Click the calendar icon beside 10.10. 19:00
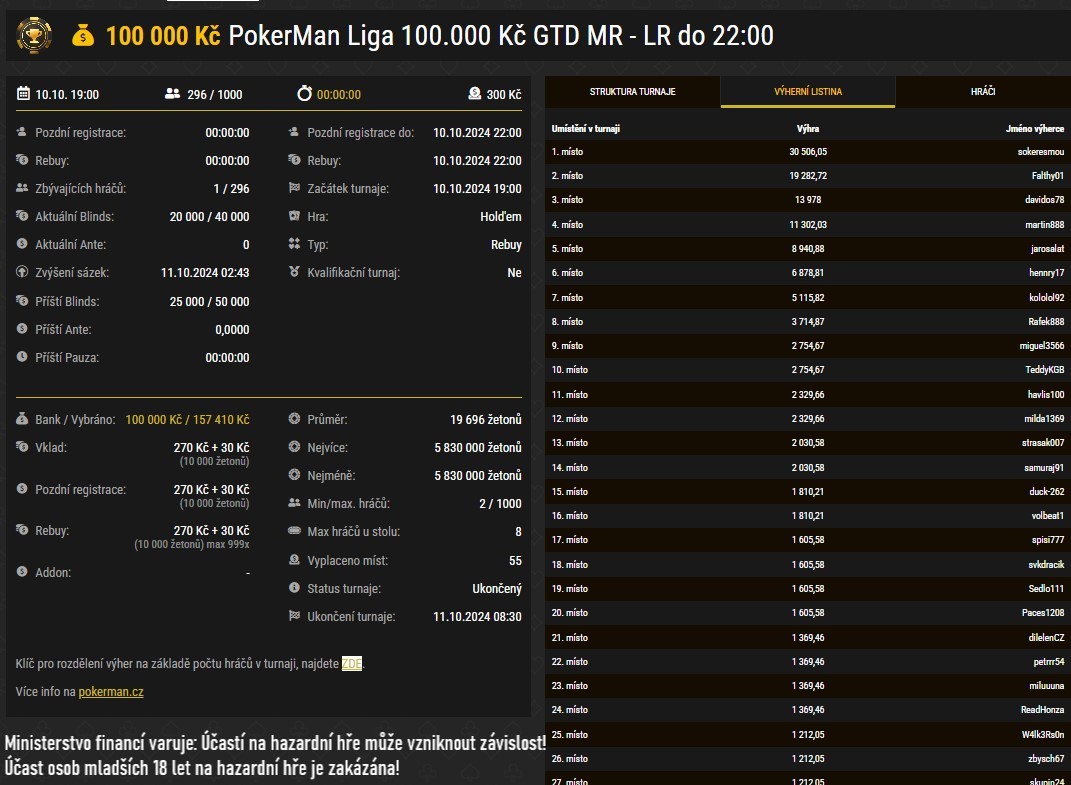 coord(23,94)
